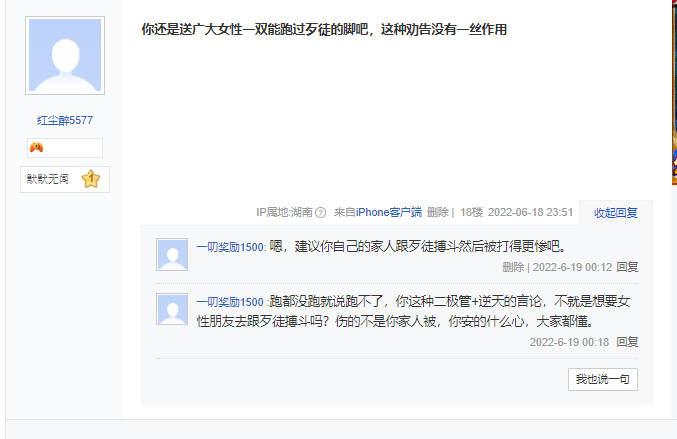Click the username 红尘醉5577
This screenshot has width=677, height=439.
tap(65, 120)
